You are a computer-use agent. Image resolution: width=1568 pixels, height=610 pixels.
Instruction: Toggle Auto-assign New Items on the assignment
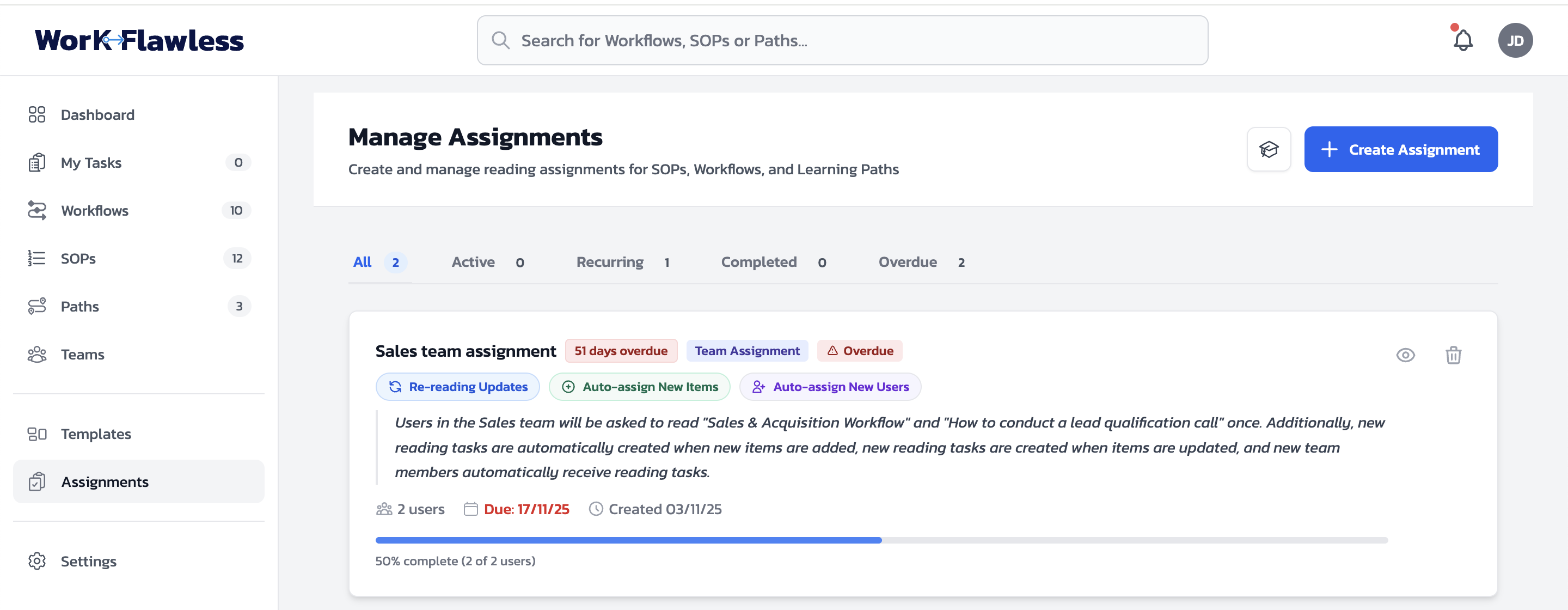click(x=639, y=387)
